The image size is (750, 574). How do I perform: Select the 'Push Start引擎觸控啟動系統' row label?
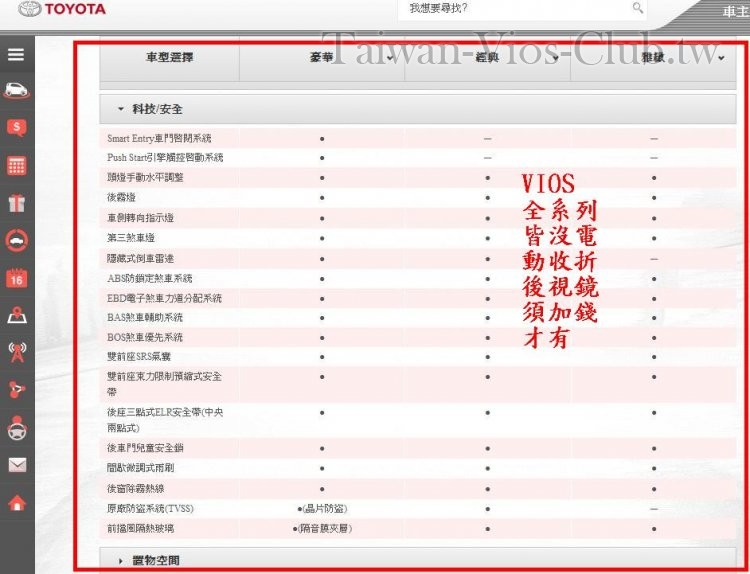click(x=165, y=157)
